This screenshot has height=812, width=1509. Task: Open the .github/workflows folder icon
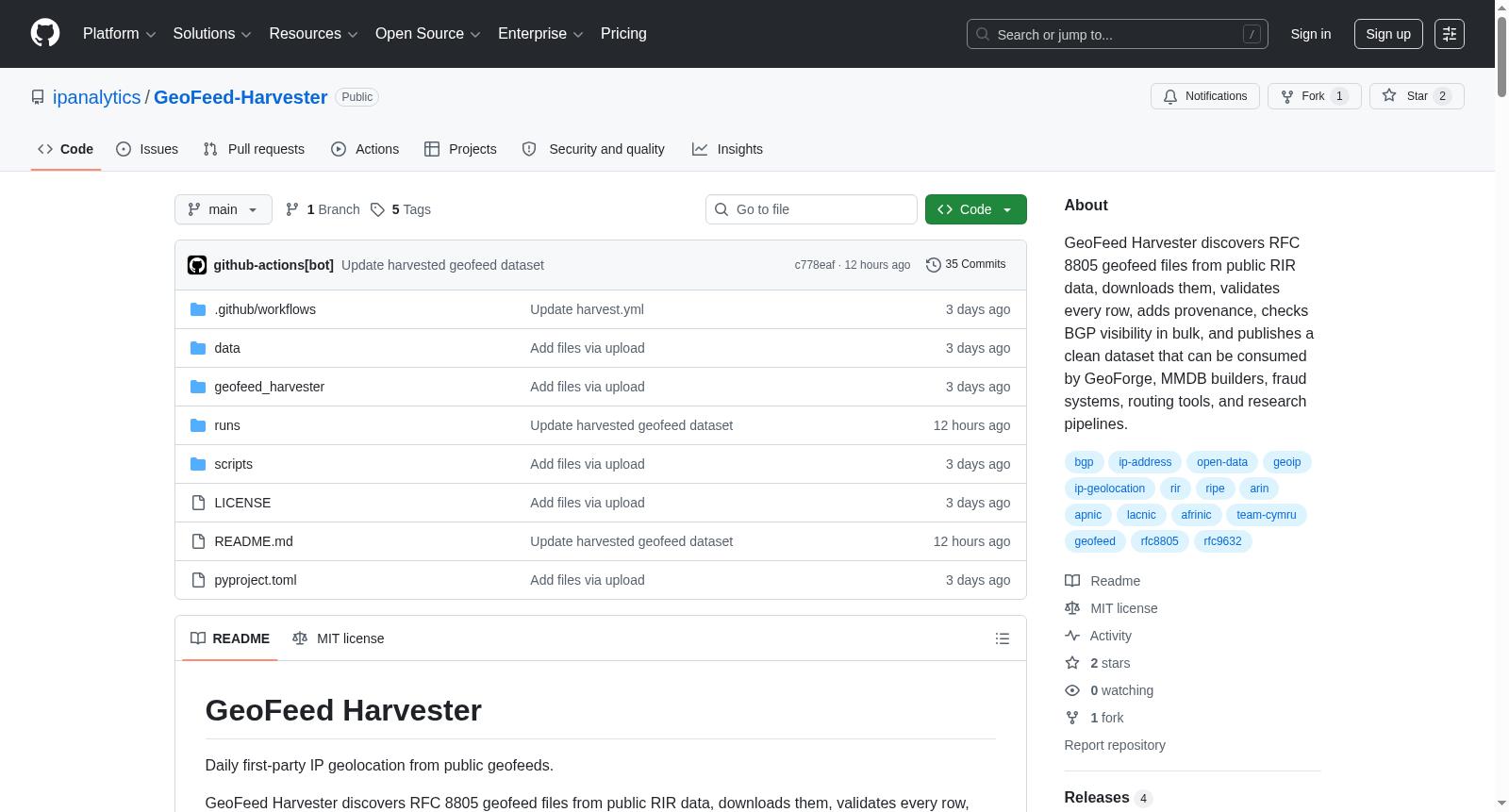[198, 309]
